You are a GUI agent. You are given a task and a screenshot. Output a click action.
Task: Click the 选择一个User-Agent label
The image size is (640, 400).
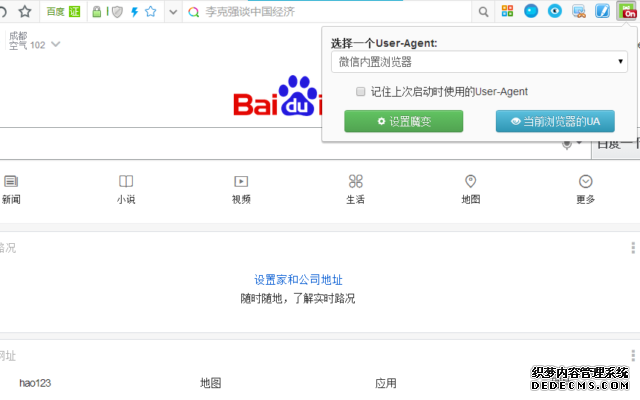384,43
